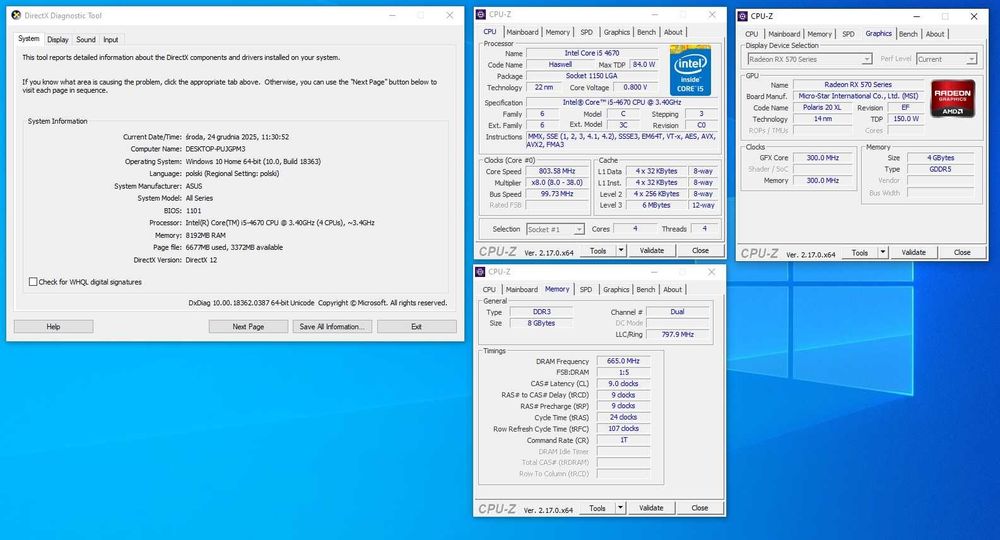Viewport: 1000px width, 540px height.
Task: Click the Intel Core i5 inside logo
Action: pos(690,70)
